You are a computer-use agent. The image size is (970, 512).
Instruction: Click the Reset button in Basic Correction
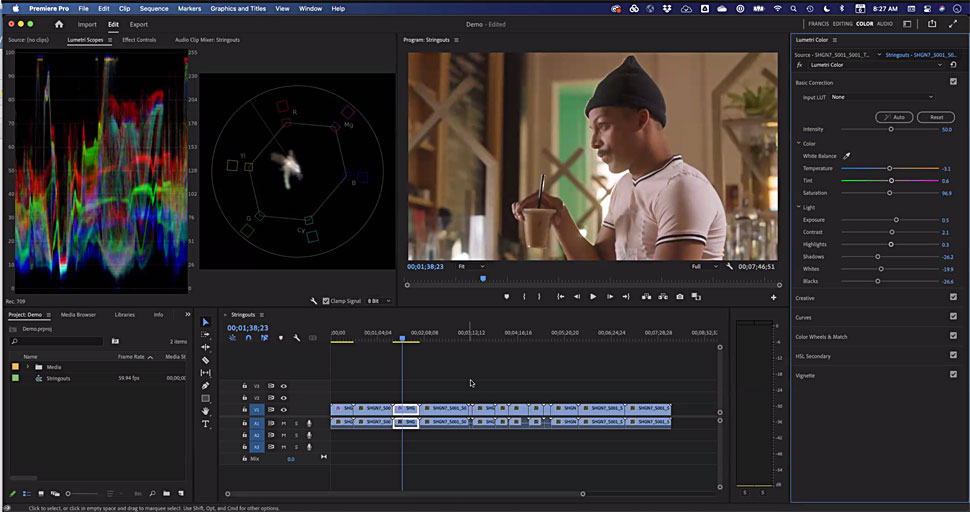tap(936, 117)
